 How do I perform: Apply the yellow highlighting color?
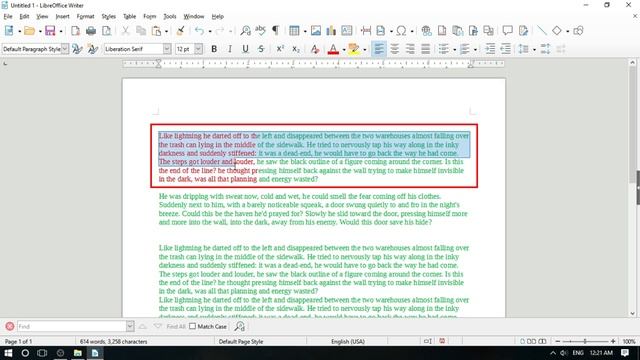[354, 49]
